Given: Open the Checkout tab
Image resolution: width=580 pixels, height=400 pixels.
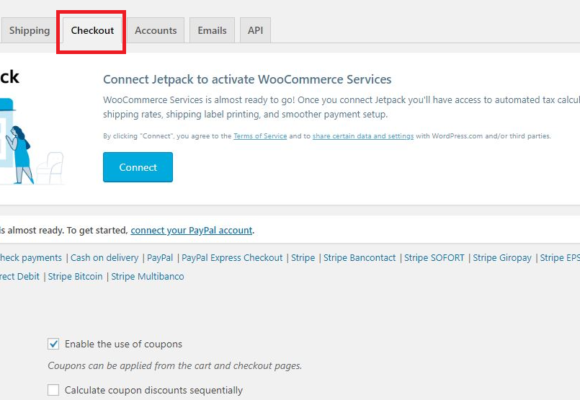Looking at the screenshot, I should pyautogui.click(x=92, y=30).
